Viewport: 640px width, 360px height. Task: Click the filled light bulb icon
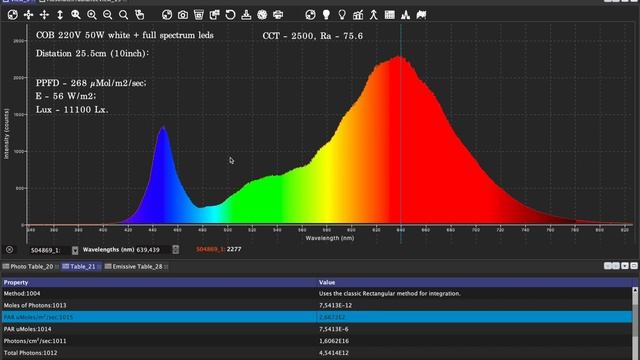coord(326,15)
